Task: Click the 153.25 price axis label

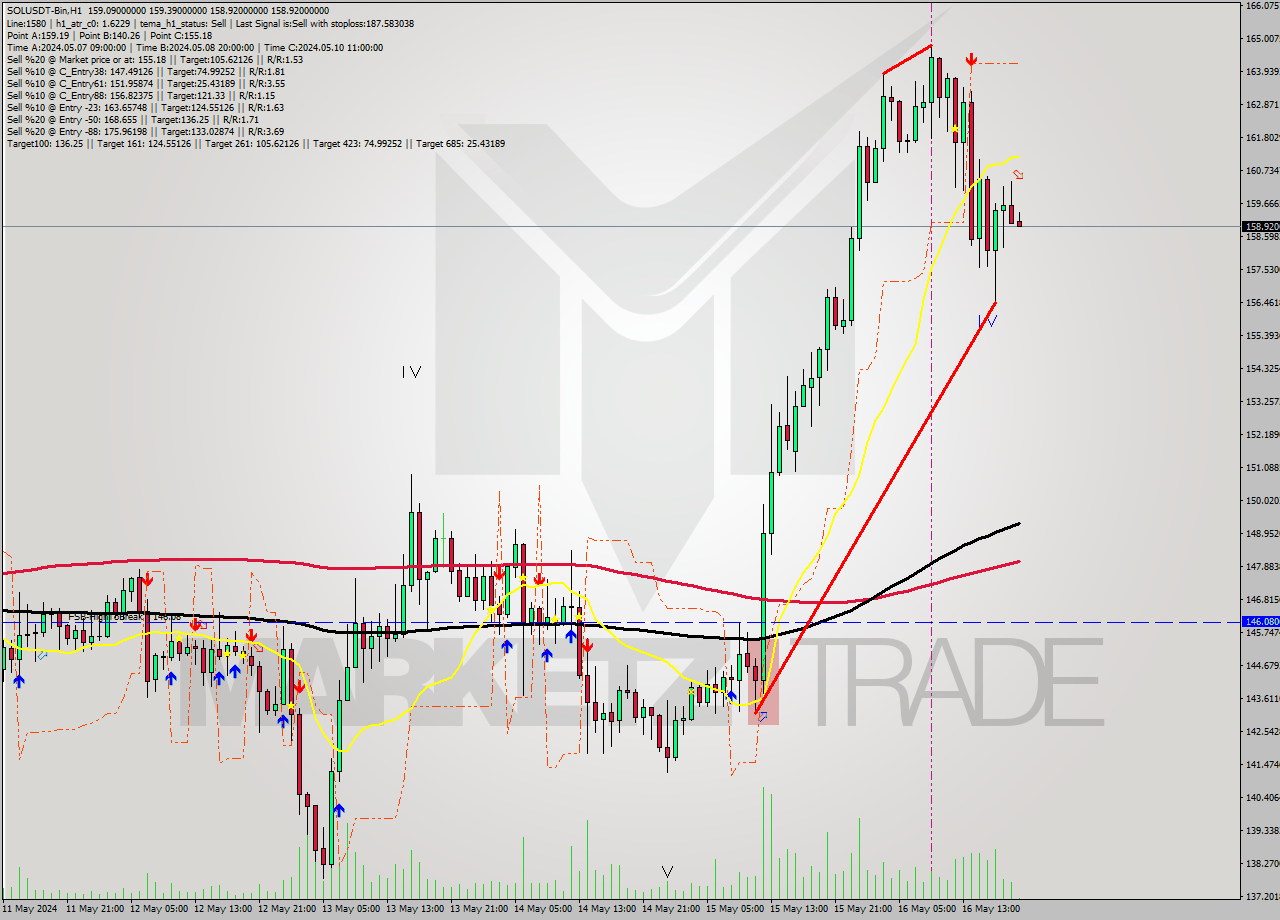Action: [x=1261, y=401]
